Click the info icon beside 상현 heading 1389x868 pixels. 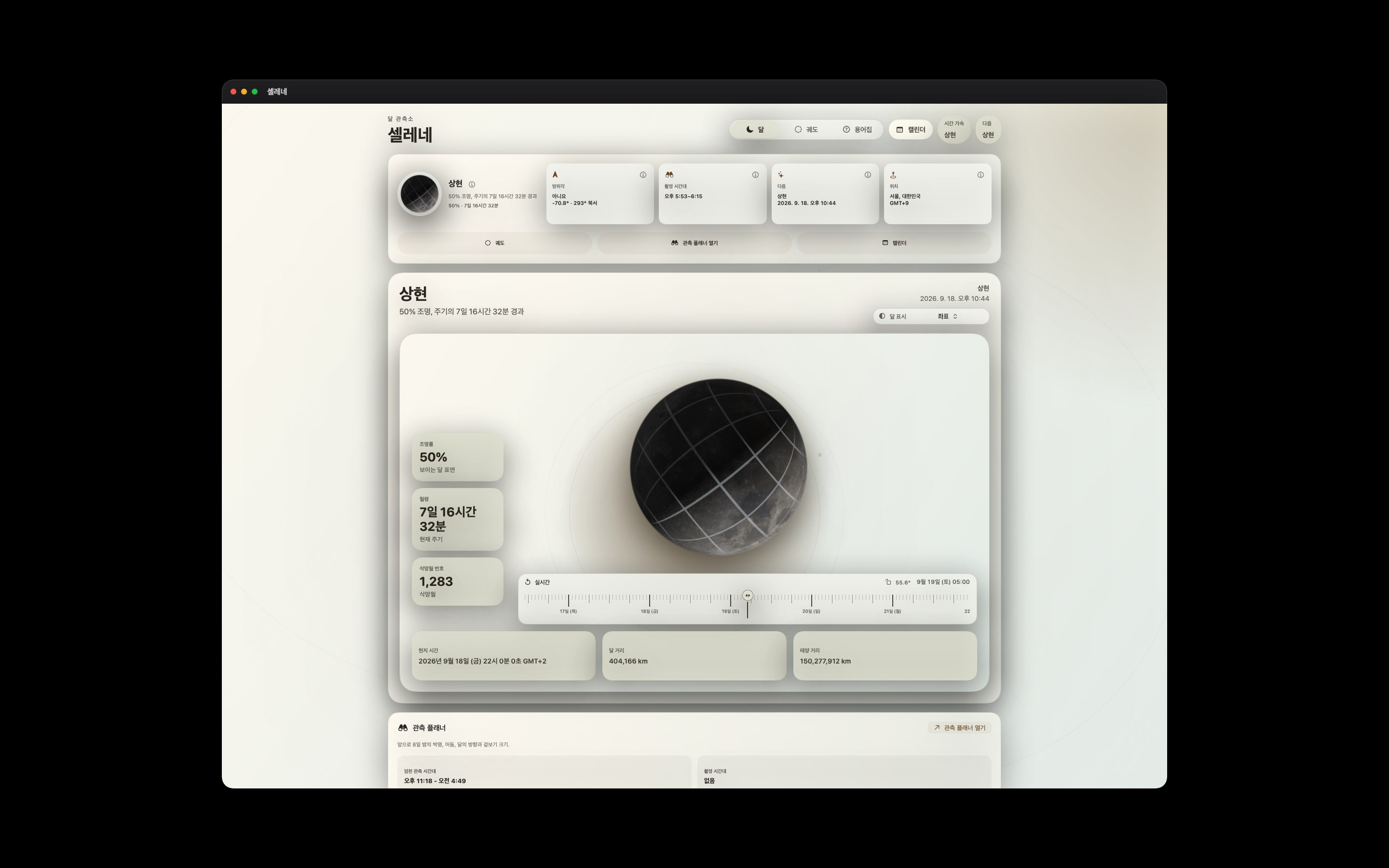tap(472, 184)
